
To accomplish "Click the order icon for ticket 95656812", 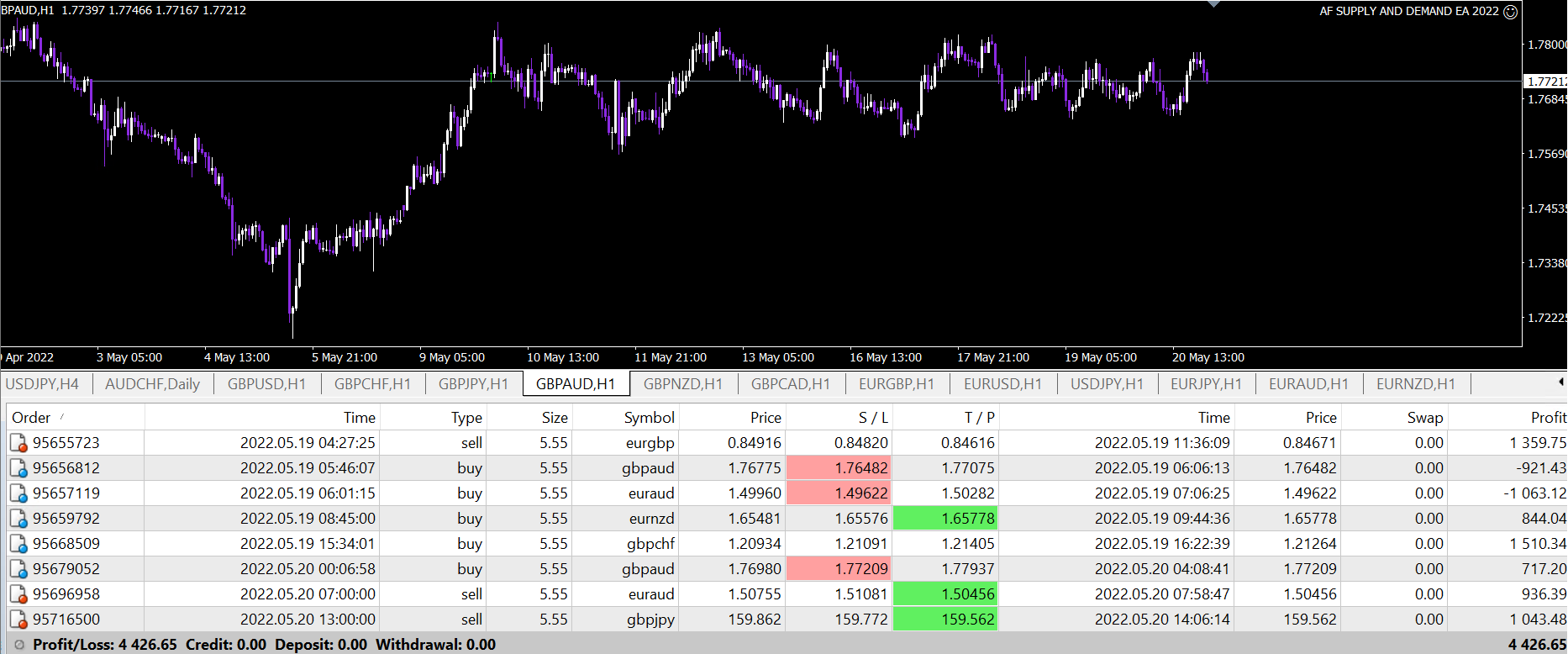I will point(18,468).
